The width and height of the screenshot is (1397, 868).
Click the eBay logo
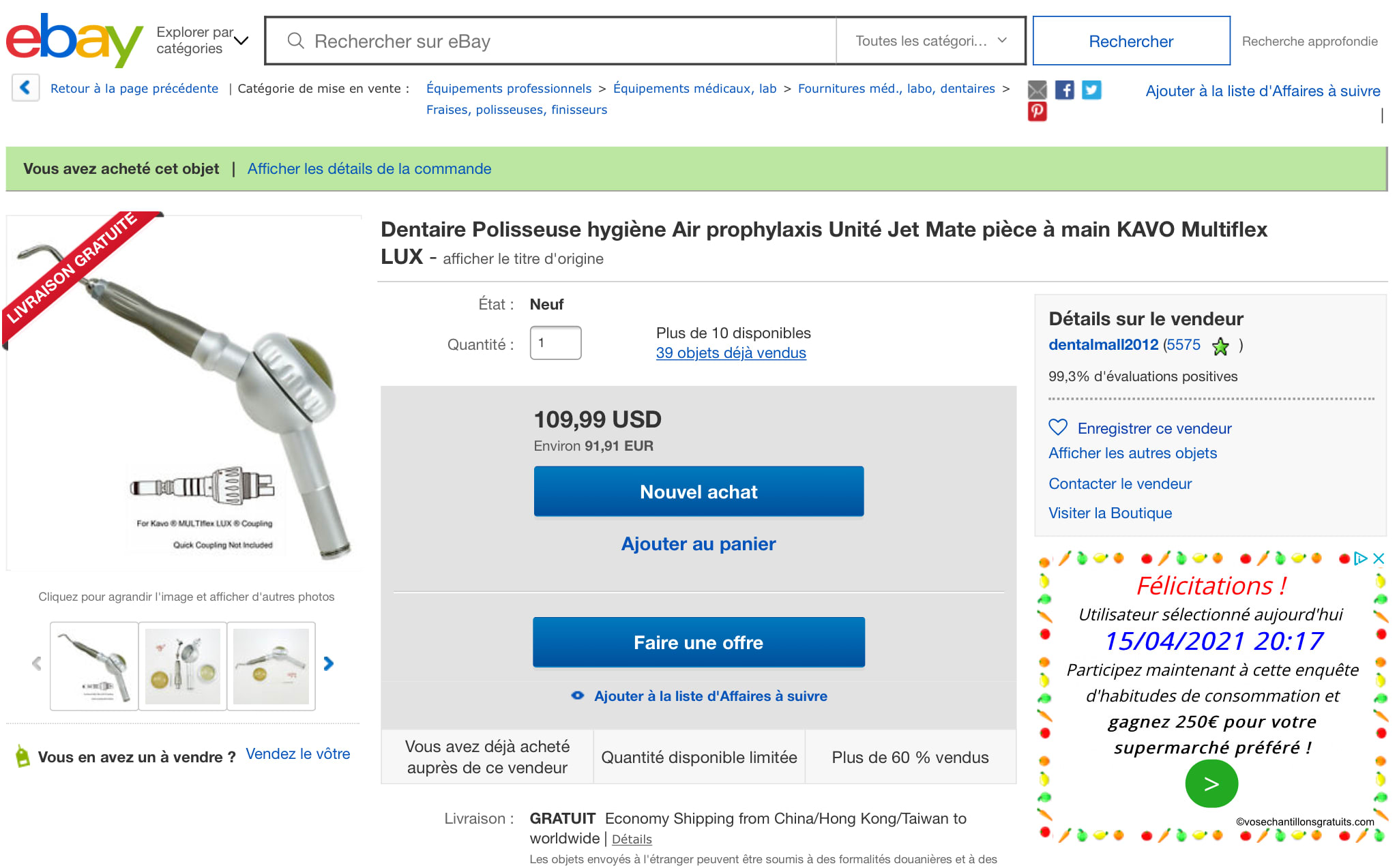point(74,41)
